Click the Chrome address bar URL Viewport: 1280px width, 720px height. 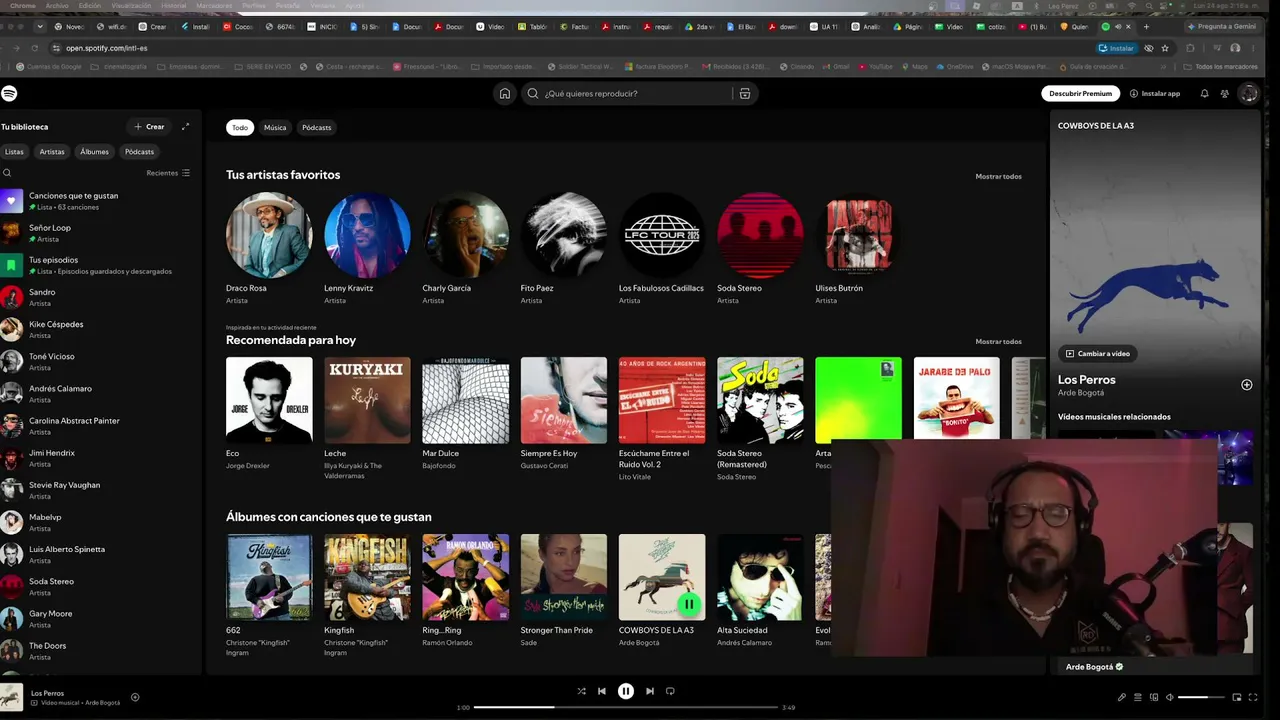(106, 48)
